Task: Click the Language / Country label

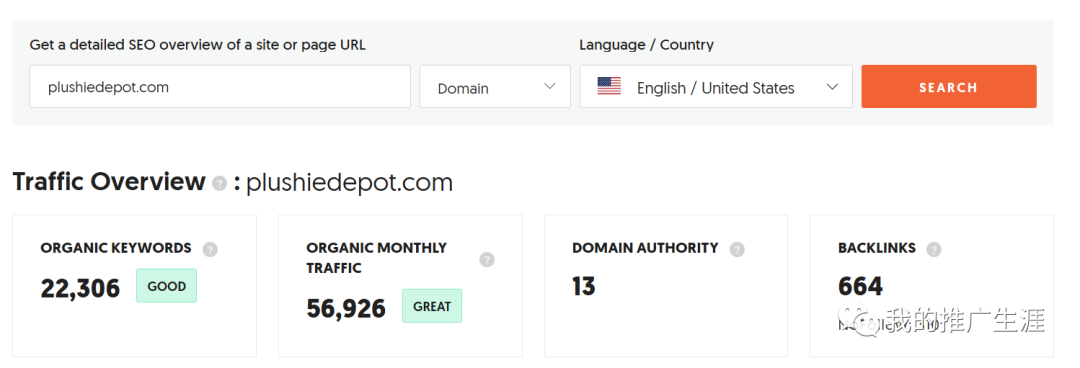Action: [646, 45]
